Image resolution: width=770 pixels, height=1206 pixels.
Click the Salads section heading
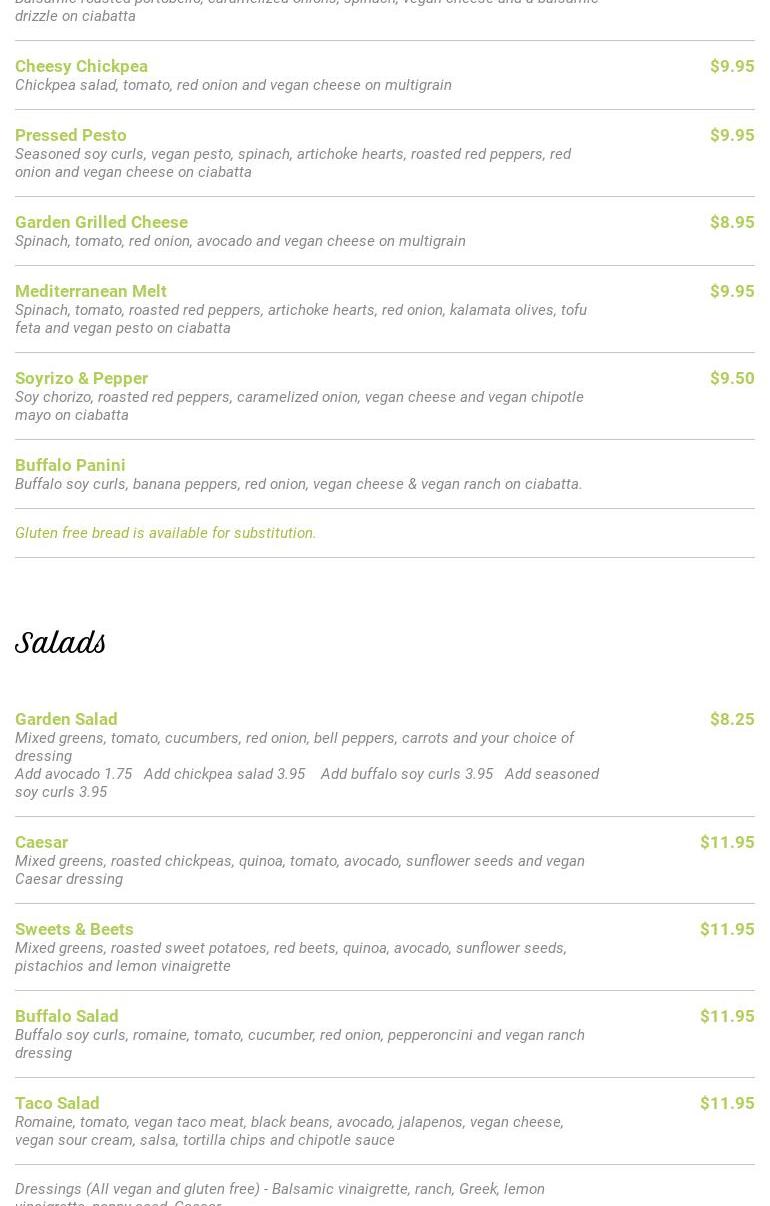coord(60,643)
